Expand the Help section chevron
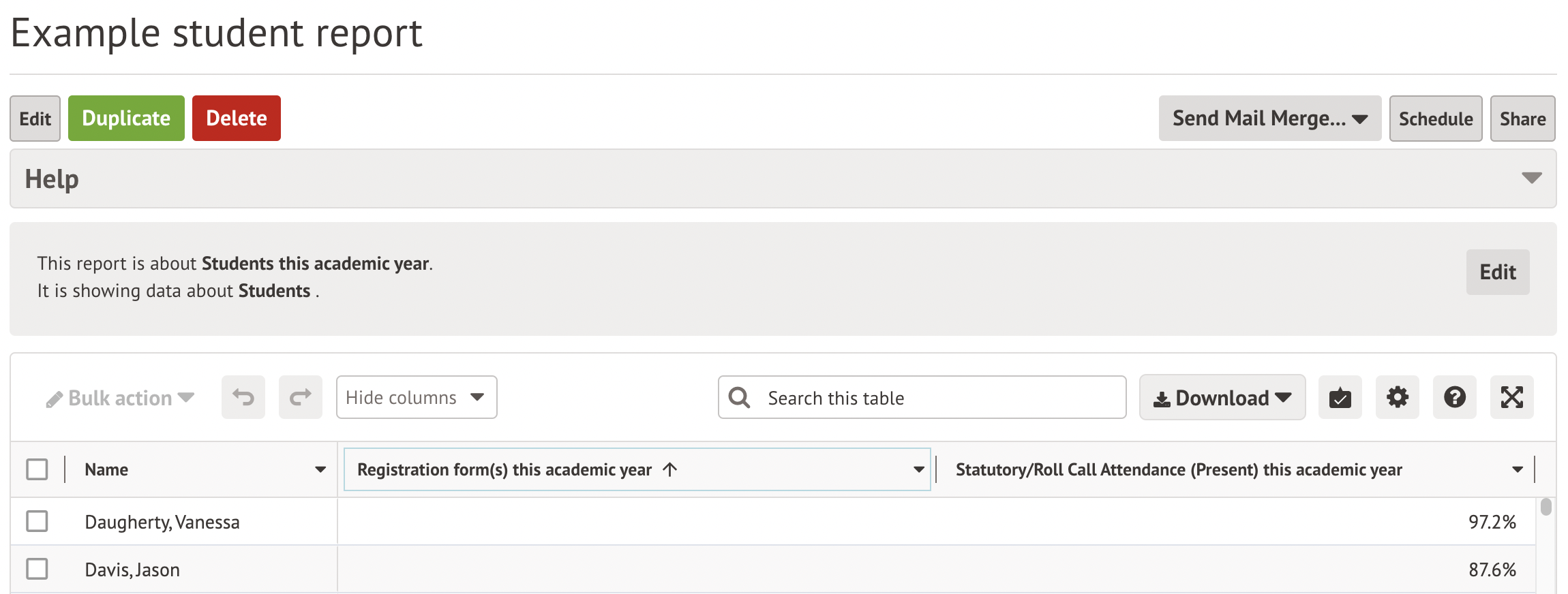1568x594 pixels. point(1531,178)
